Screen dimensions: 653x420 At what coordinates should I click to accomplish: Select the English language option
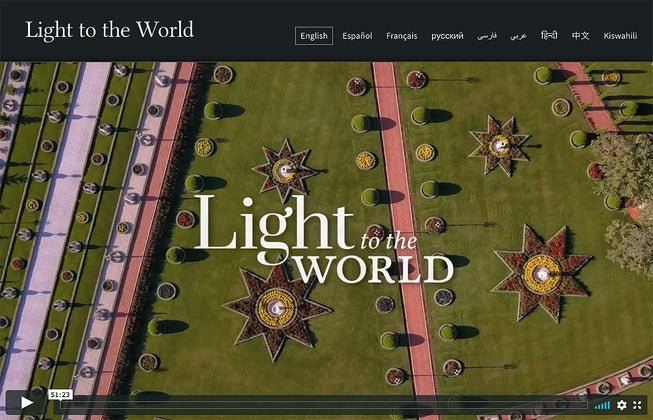coord(314,36)
